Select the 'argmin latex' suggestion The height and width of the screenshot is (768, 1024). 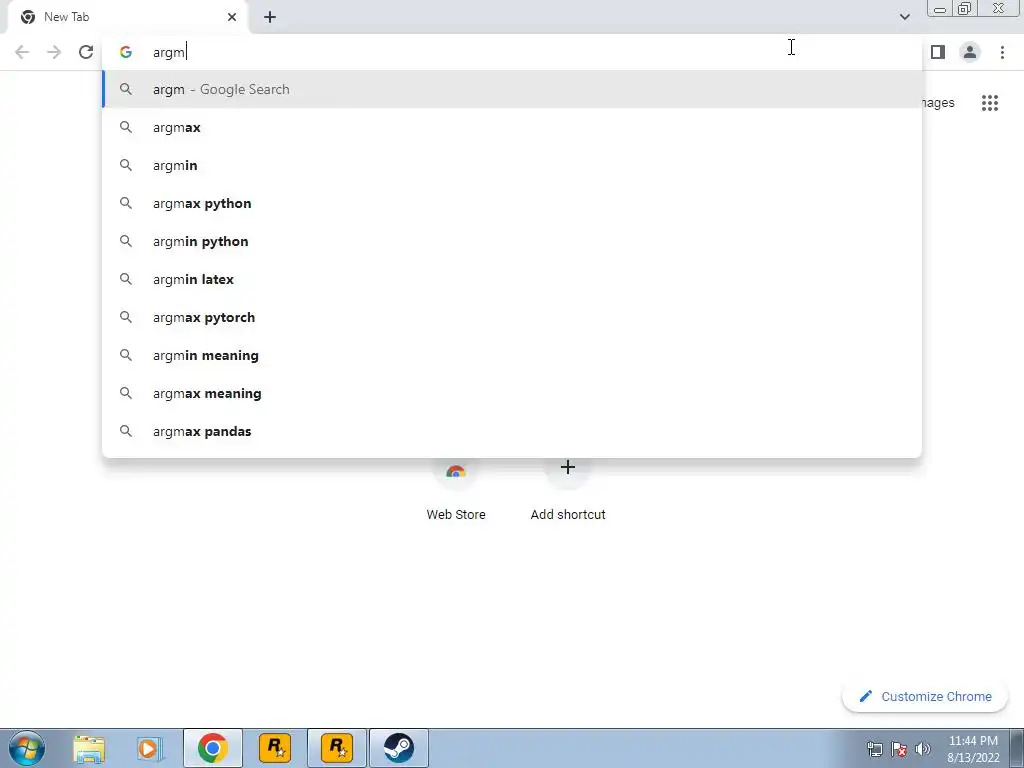(x=512, y=279)
